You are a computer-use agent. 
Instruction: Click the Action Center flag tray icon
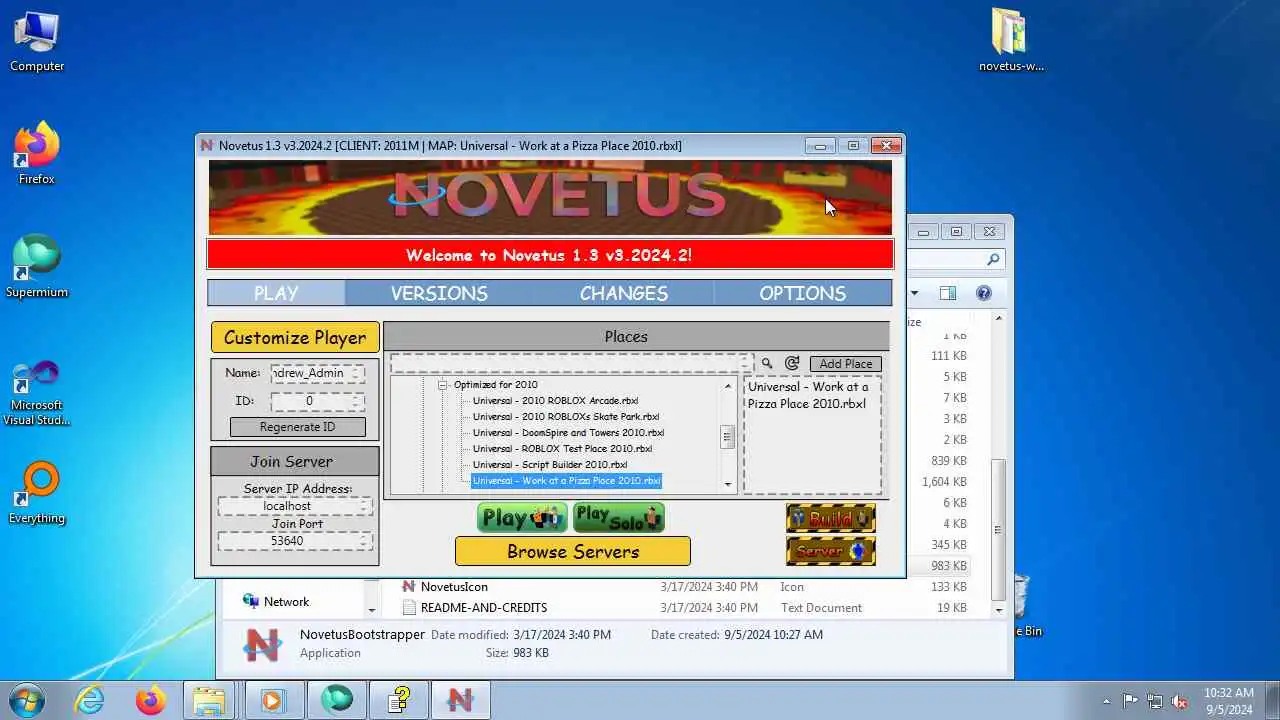click(x=1130, y=701)
